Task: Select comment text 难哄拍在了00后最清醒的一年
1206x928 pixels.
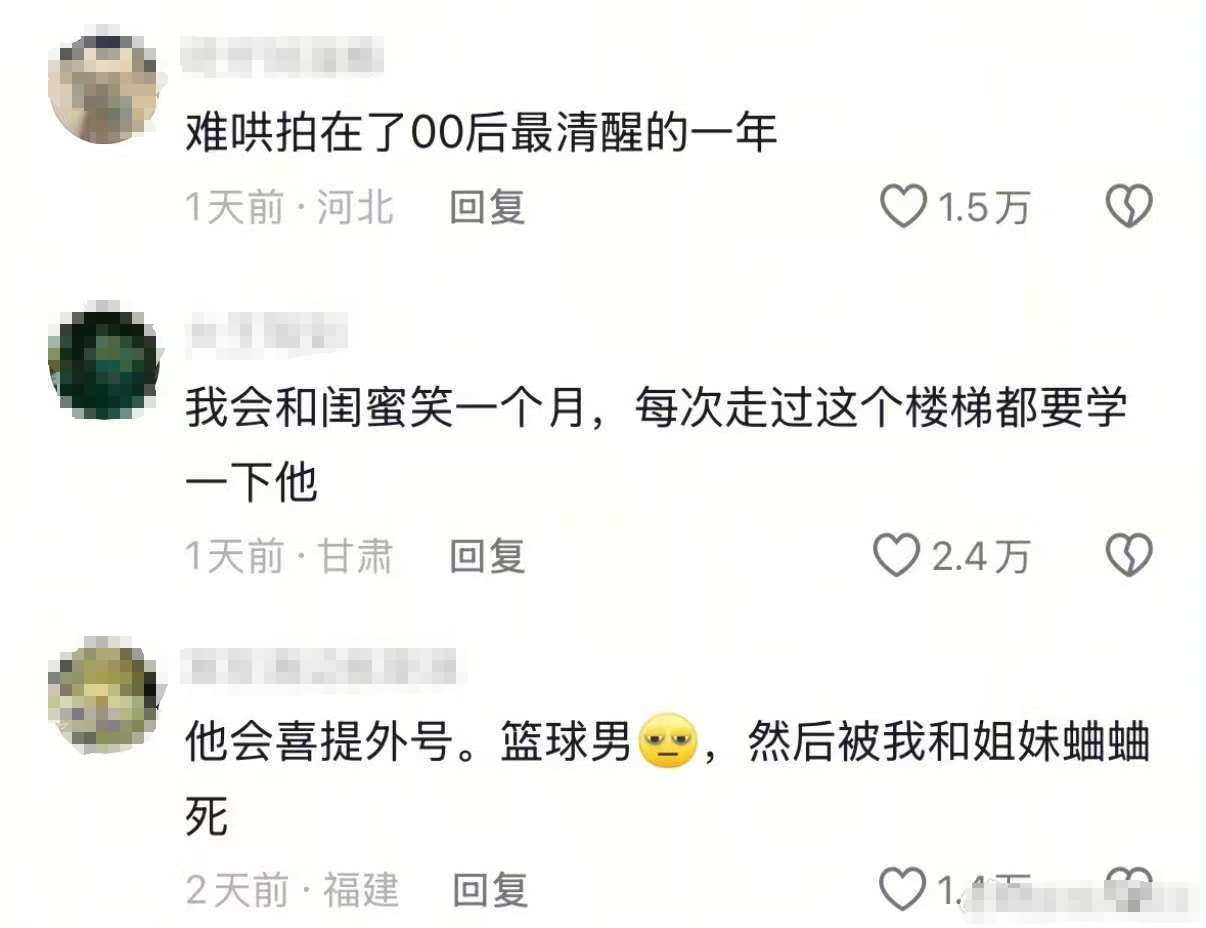Action: point(481,133)
